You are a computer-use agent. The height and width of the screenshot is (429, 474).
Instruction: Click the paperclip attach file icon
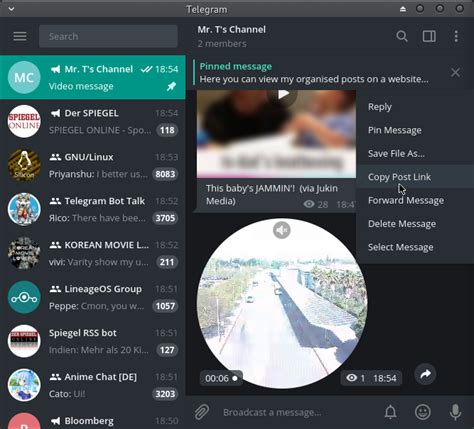point(202,412)
